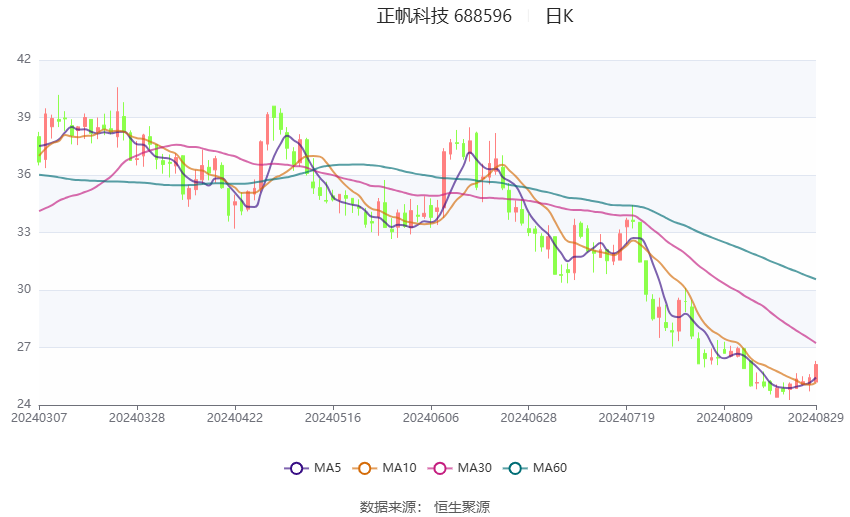Toggle the MA10 legend series
The width and height of the screenshot is (850, 517).
click(384, 468)
